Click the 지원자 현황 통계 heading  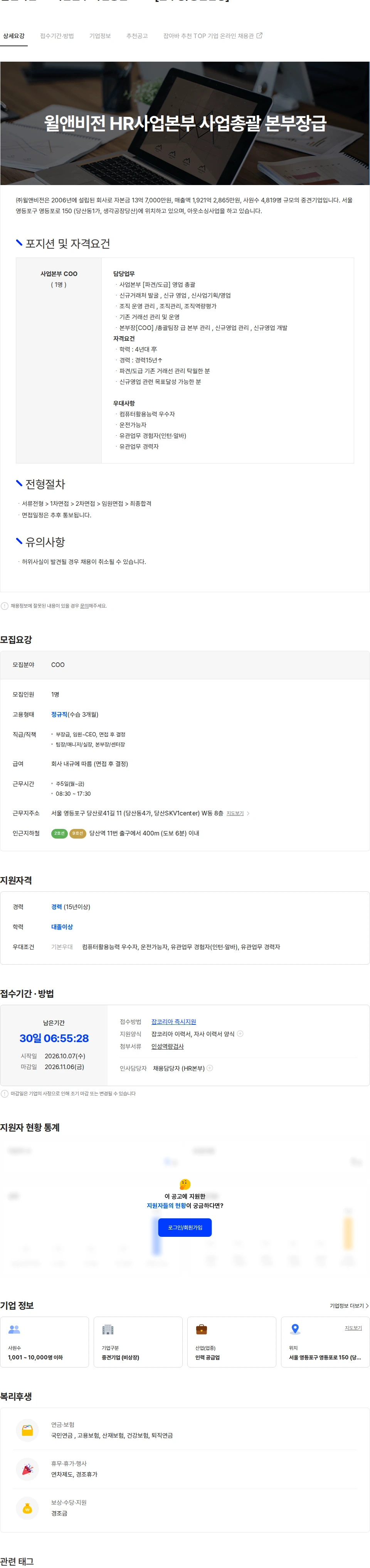click(30, 1127)
